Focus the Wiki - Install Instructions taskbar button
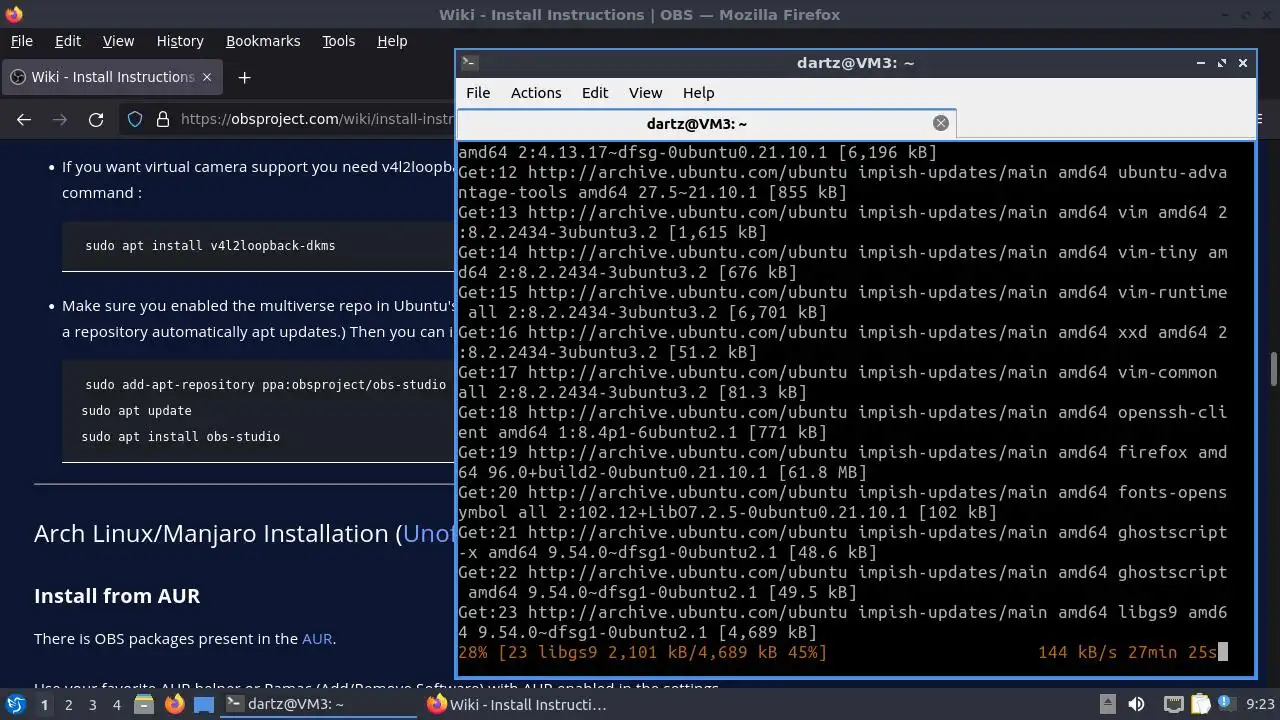The width and height of the screenshot is (1280, 720). (x=518, y=704)
